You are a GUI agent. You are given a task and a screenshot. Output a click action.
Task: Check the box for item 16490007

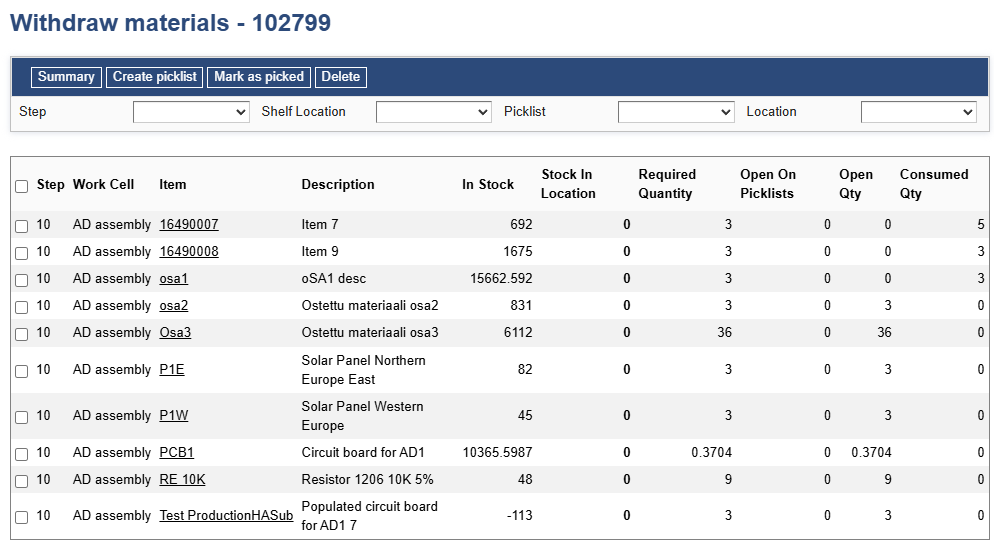[22, 226]
